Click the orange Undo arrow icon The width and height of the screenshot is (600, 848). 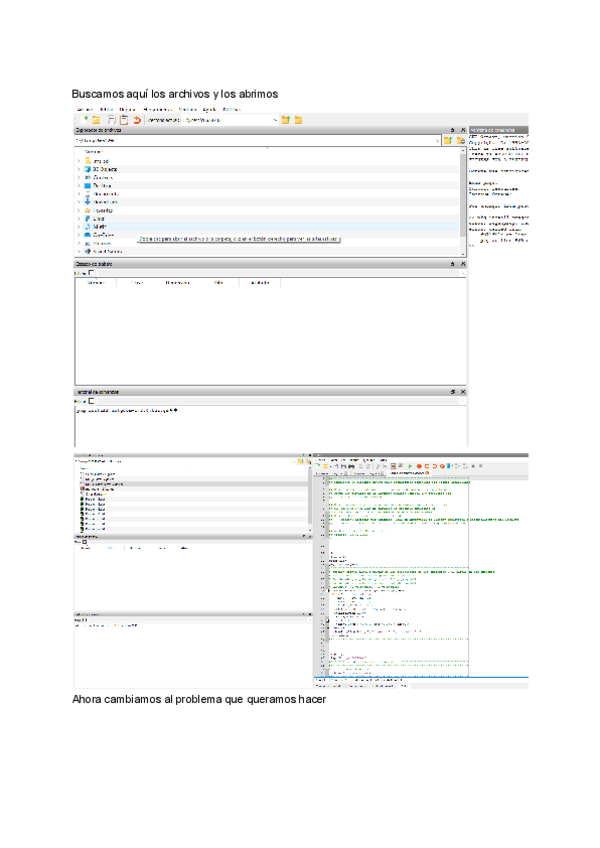click(x=137, y=120)
